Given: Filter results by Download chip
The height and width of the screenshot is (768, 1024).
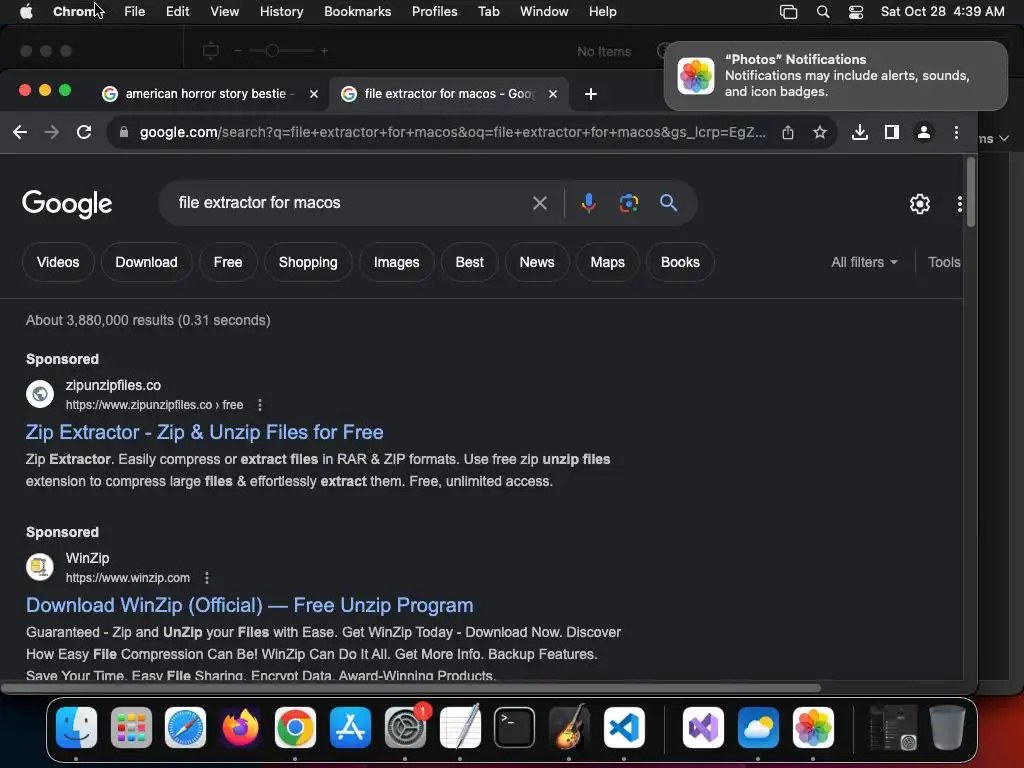Looking at the screenshot, I should 146,263.
